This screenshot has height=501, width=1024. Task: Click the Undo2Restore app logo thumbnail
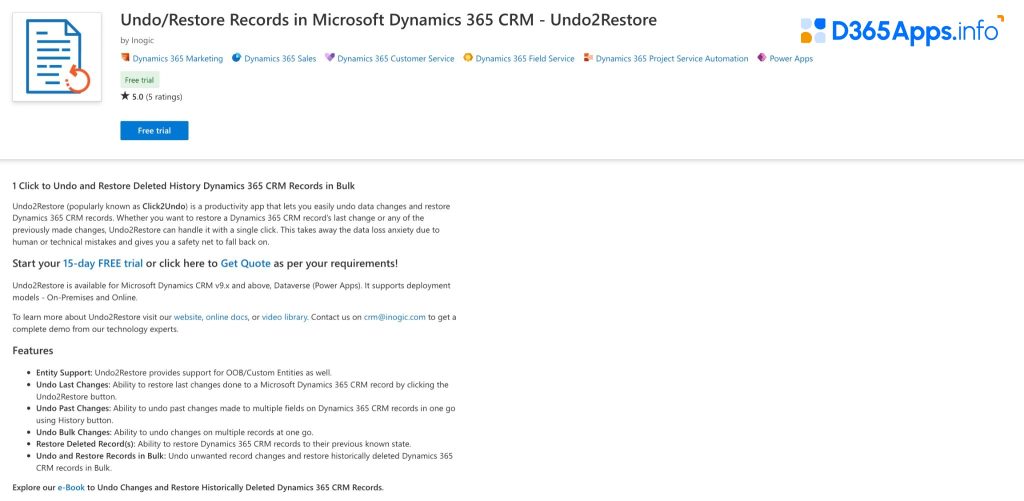click(57, 56)
